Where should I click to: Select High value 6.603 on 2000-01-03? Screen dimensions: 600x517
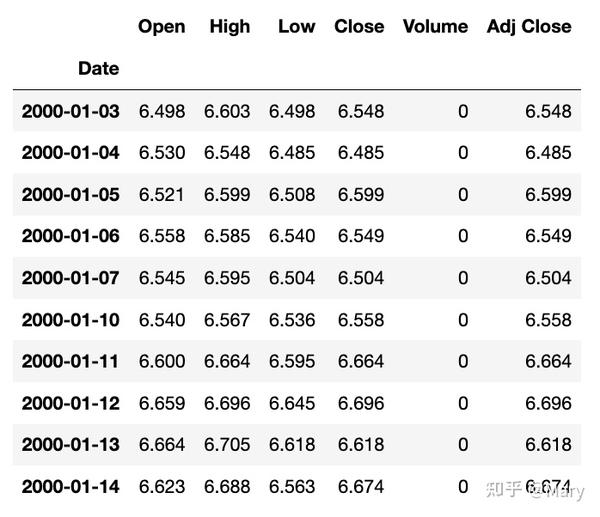pos(227,111)
